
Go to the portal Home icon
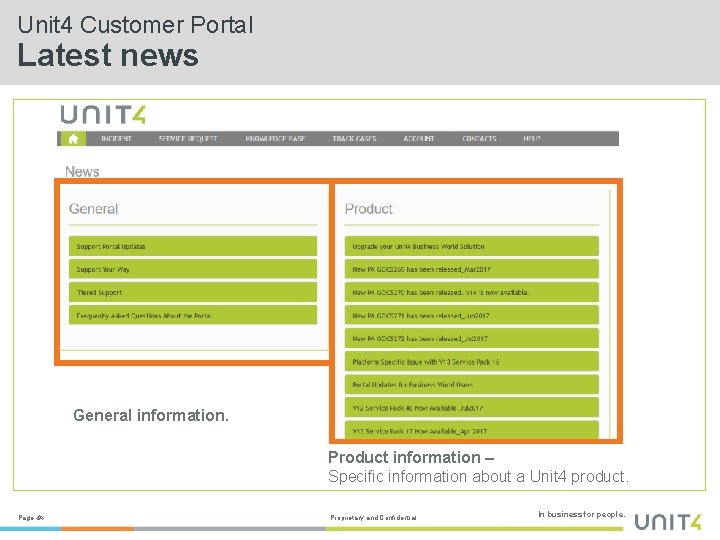[73, 139]
